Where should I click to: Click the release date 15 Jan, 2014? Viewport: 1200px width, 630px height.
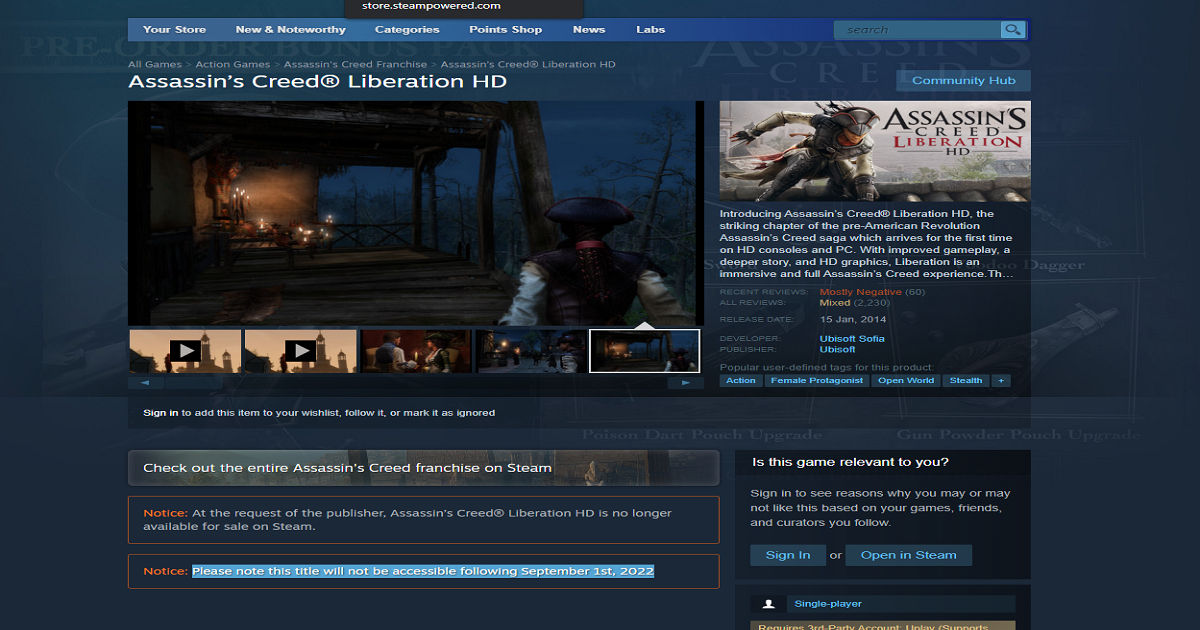click(x=853, y=320)
